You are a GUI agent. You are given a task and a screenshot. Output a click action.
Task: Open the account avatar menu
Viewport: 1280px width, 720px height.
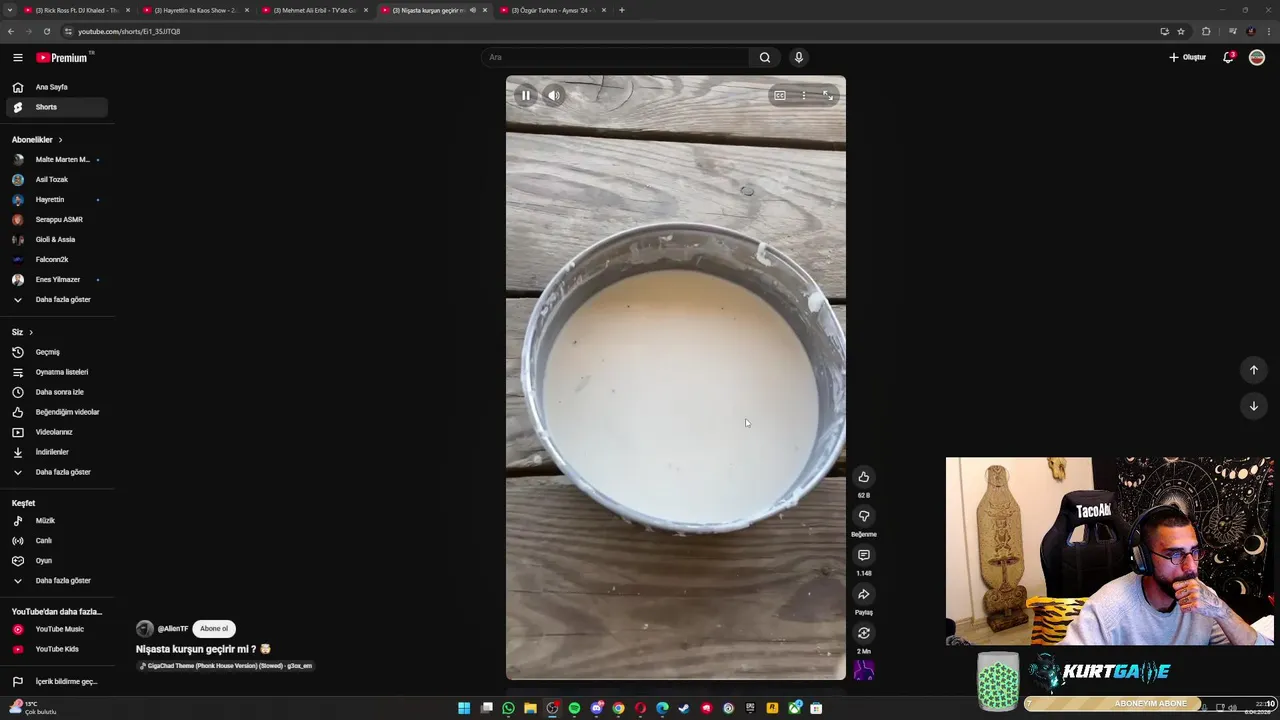(x=1257, y=57)
